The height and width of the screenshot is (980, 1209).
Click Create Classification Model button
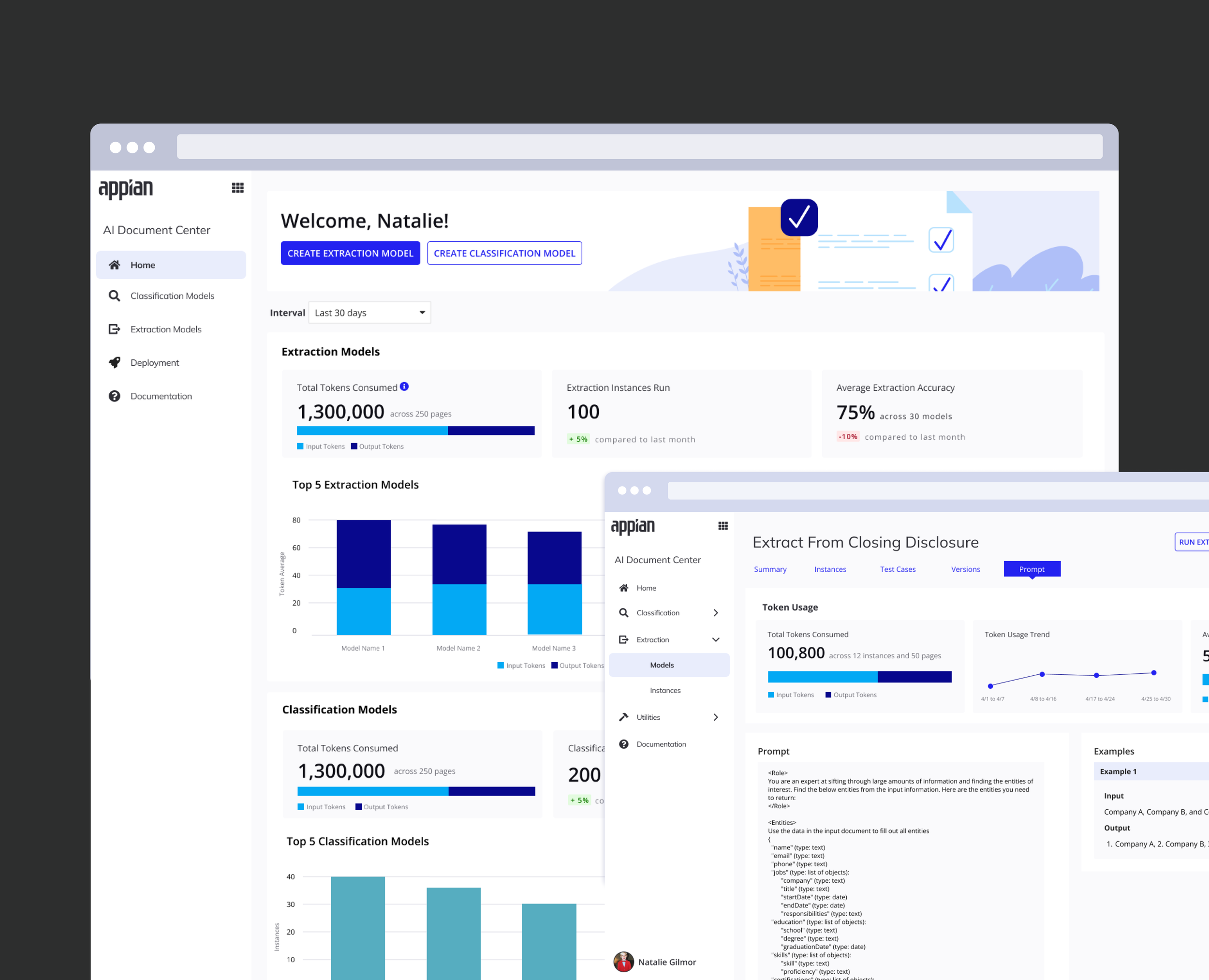[504, 253]
